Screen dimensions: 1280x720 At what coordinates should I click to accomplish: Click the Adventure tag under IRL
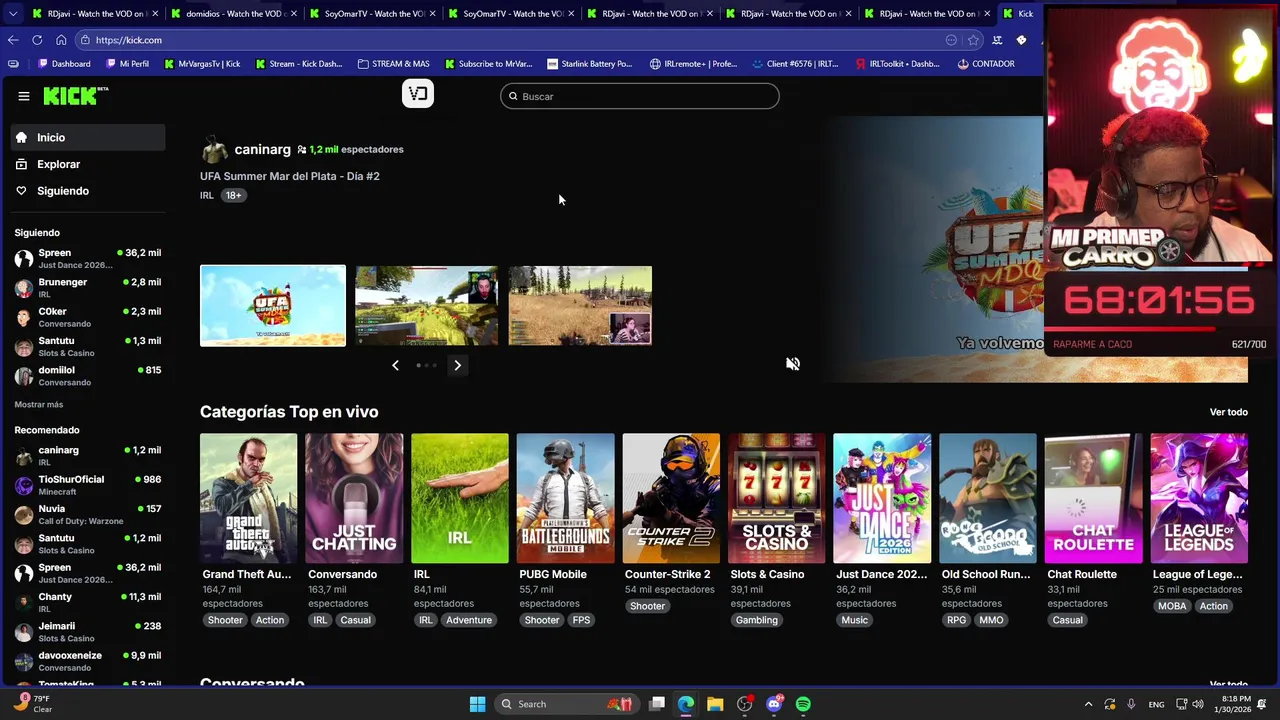click(x=469, y=620)
